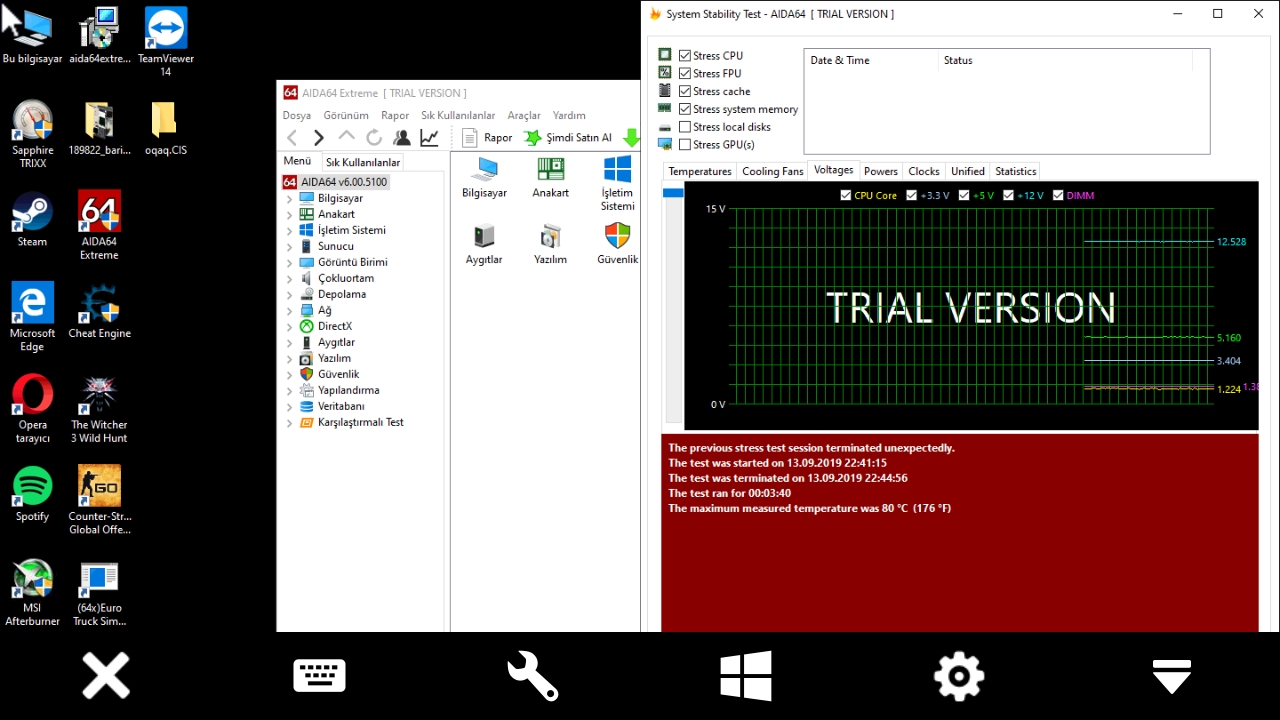Enable Stress local disks option
This screenshot has width=1280, height=720.
coord(685,127)
